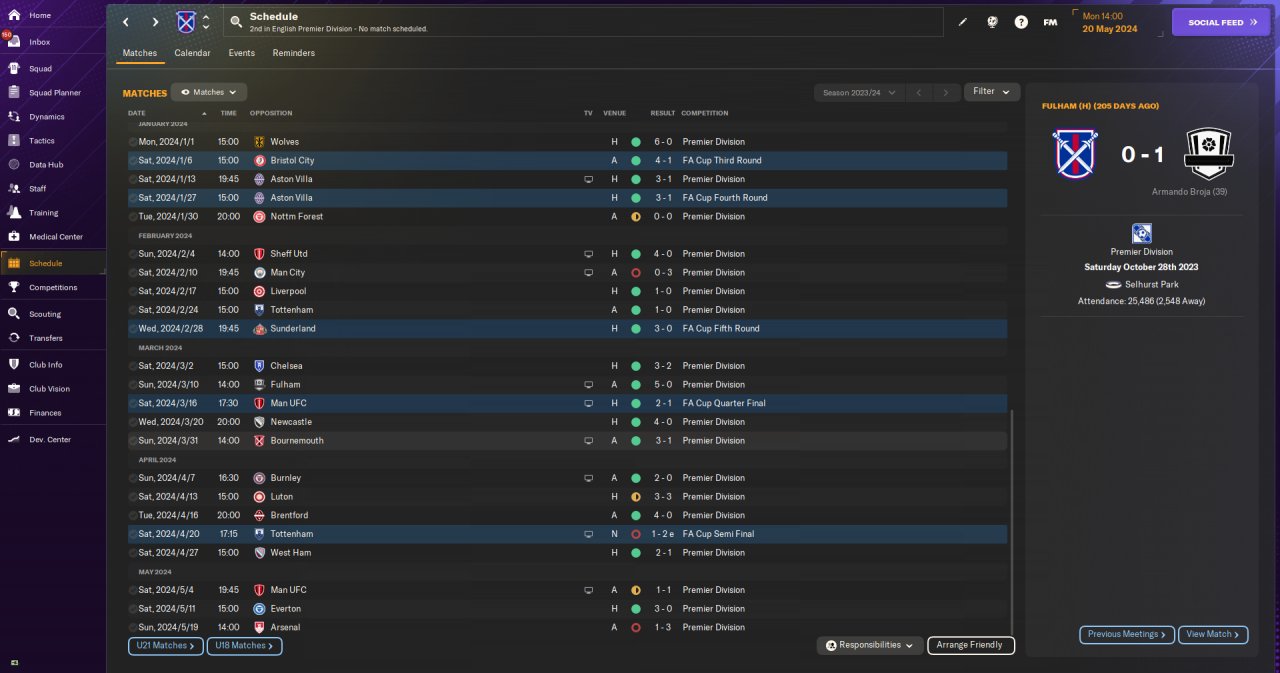Screen dimensions: 1280x673
Task: Open the Scouting magnifier icon
Action: 14,314
